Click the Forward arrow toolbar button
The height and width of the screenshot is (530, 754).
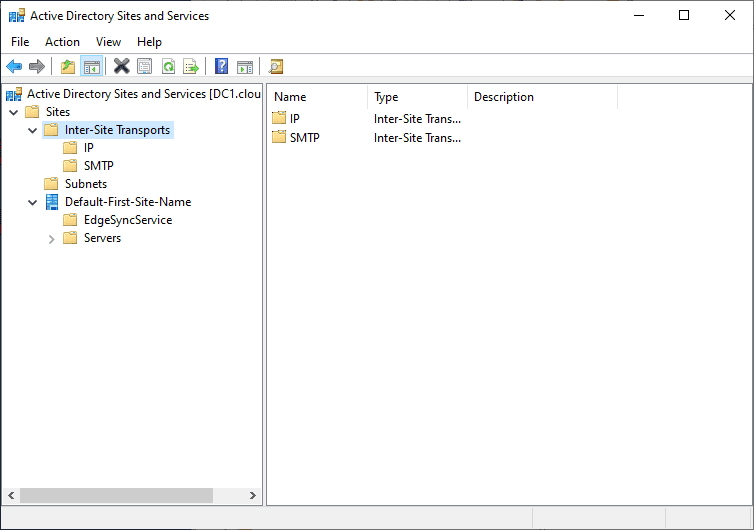point(37,66)
